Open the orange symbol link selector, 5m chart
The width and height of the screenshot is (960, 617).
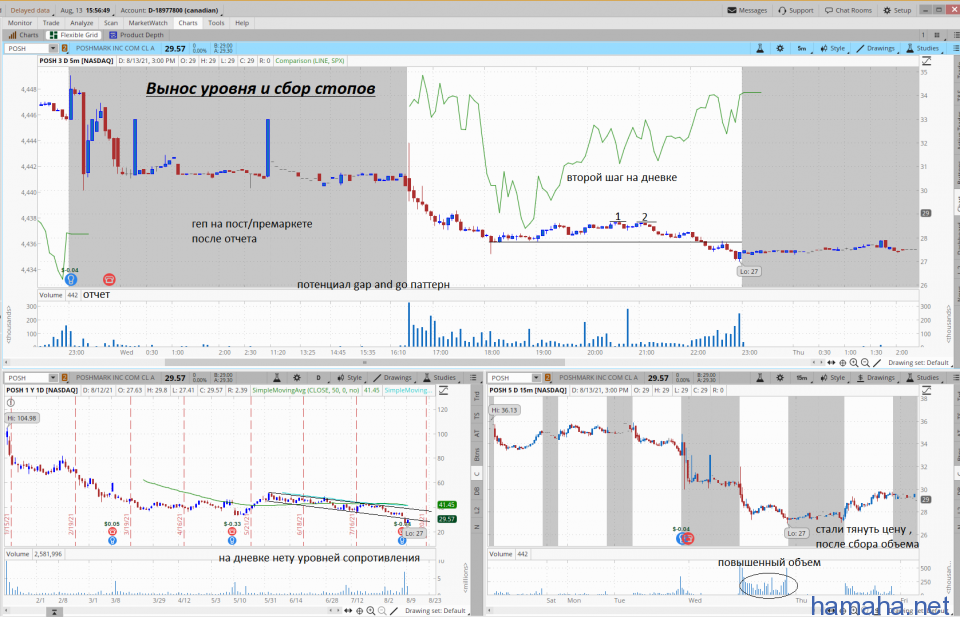pos(64,48)
